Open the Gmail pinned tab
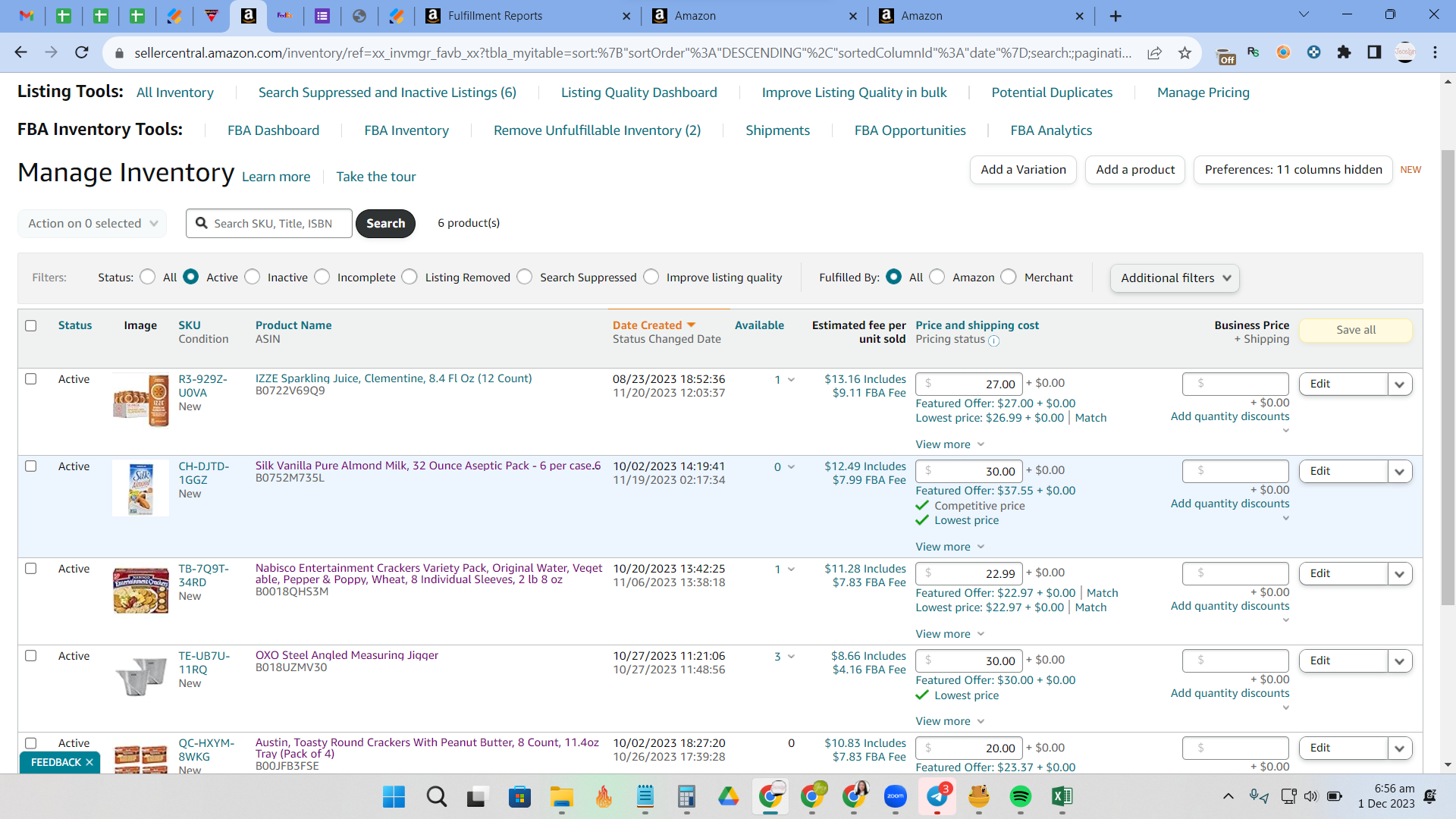This screenshot has height=819, width=1456. point(27,16)
